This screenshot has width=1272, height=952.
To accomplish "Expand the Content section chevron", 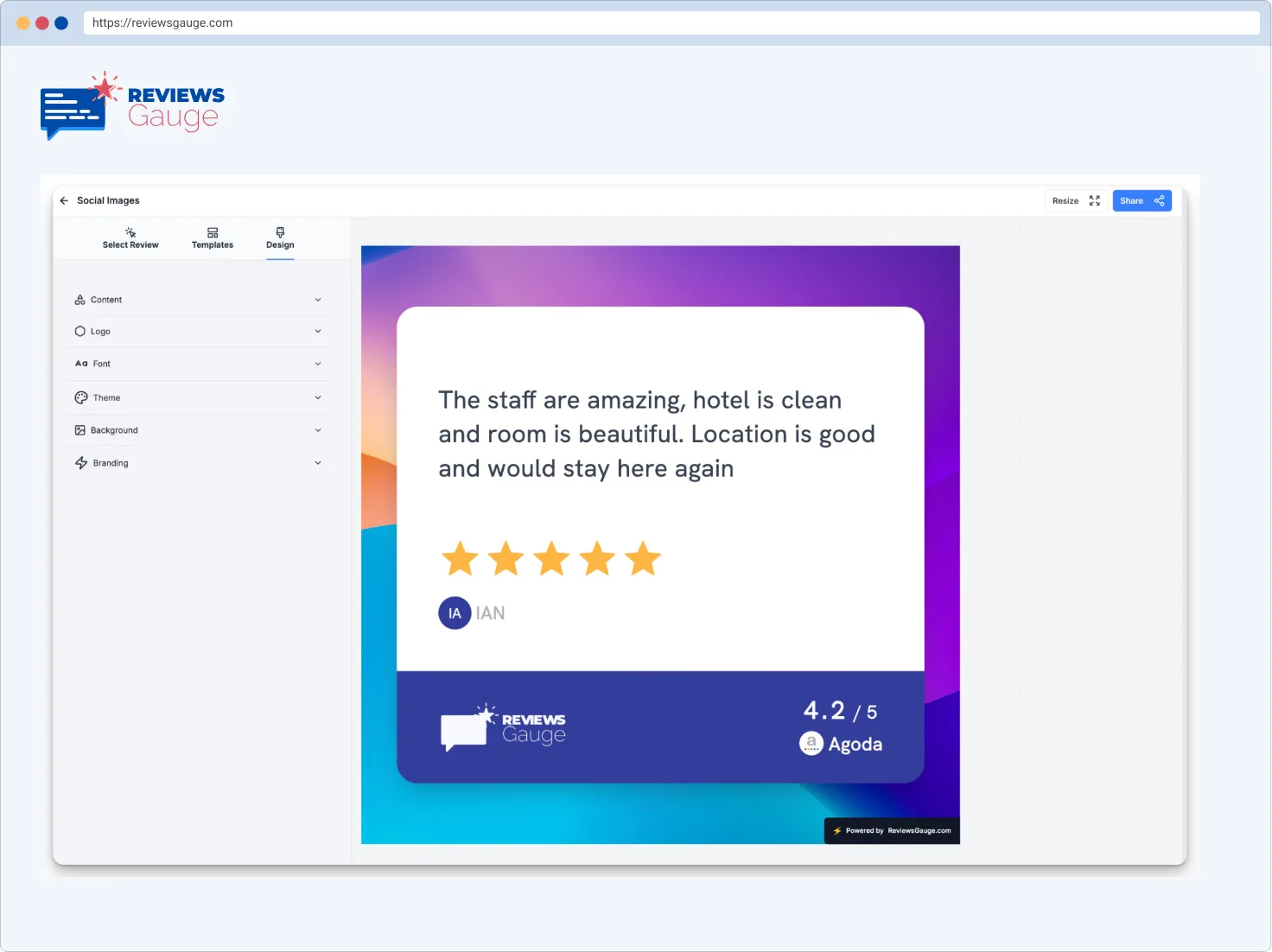I will pyautogui.click(x=318, y=300).
